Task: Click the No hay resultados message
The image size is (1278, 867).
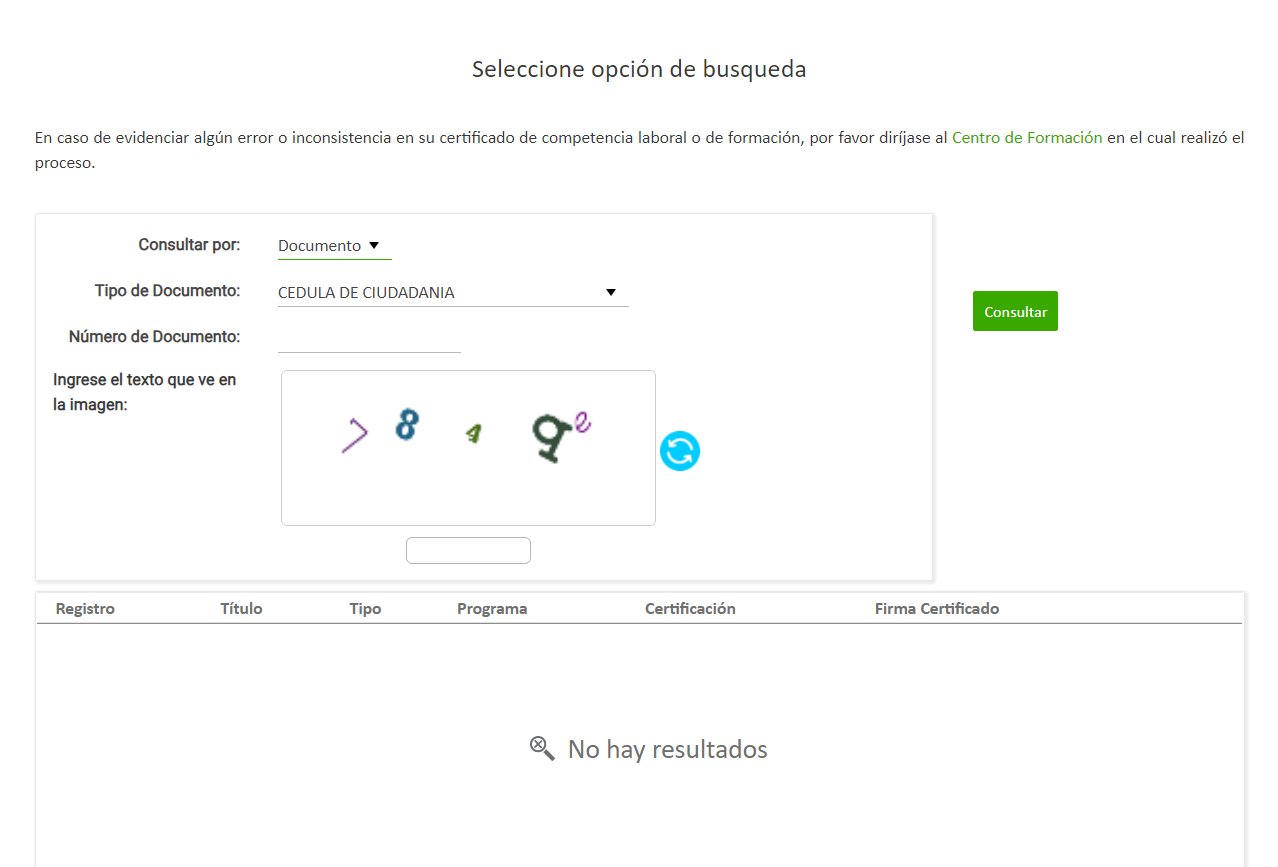Action: [667, 749]
